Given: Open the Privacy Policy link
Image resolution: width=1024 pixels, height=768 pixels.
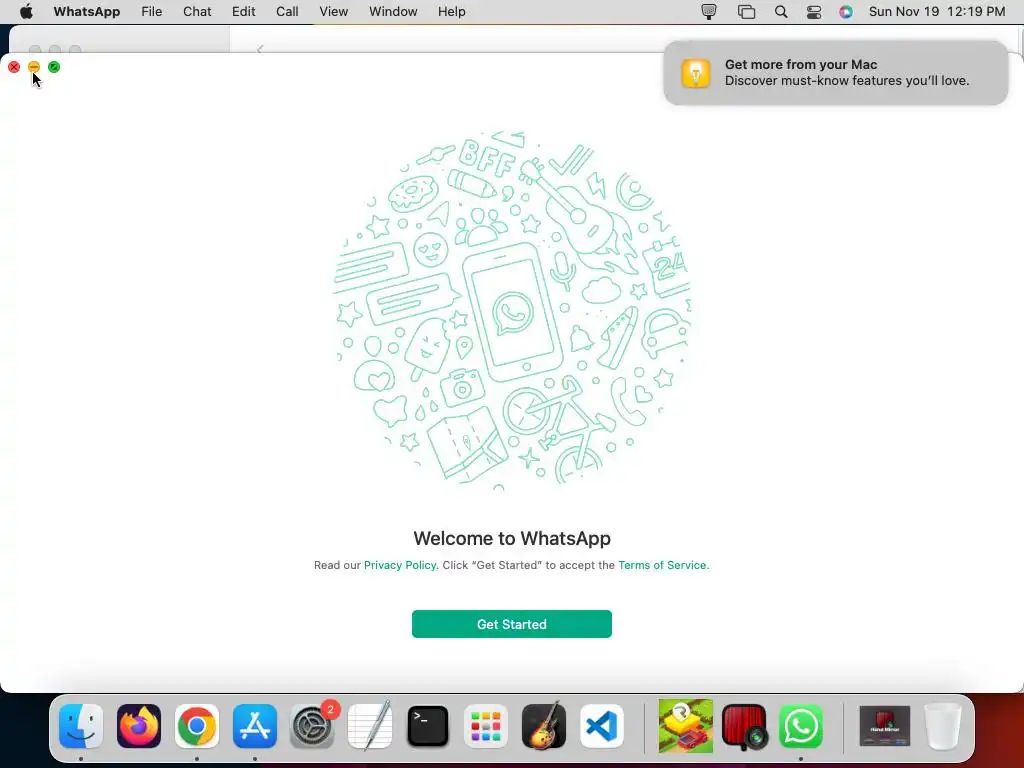Looking at the screenshot, I should pyautogui.click(x=400, y=565).
